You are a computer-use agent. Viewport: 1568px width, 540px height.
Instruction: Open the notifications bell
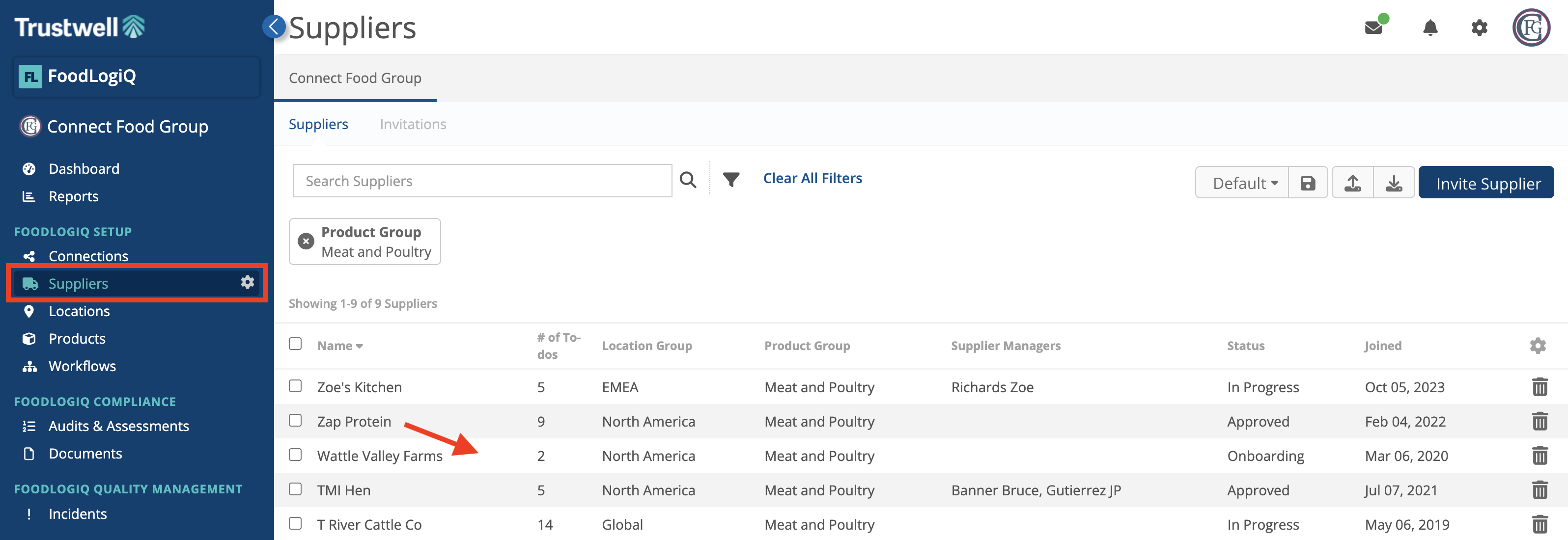pyautogui.click(x=1430, y=27)
